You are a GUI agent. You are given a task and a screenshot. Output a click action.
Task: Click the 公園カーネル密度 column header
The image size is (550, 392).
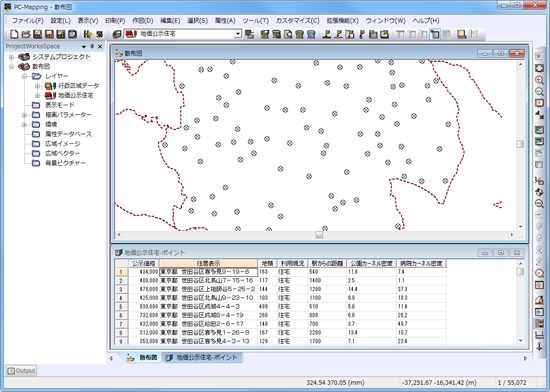point(372,263)
